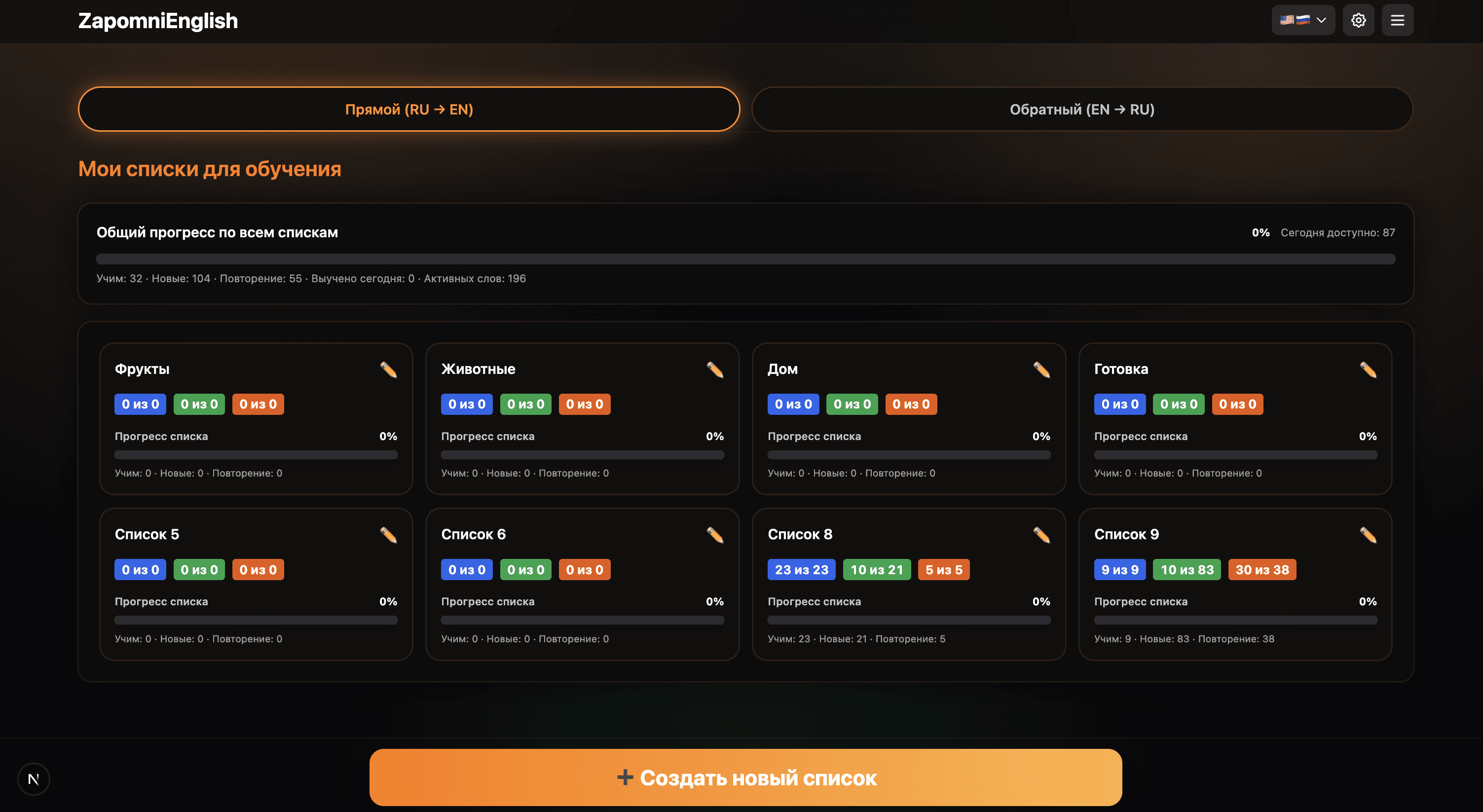
Task: Open the hamburger menu icon
Action: coord(1397,21)
